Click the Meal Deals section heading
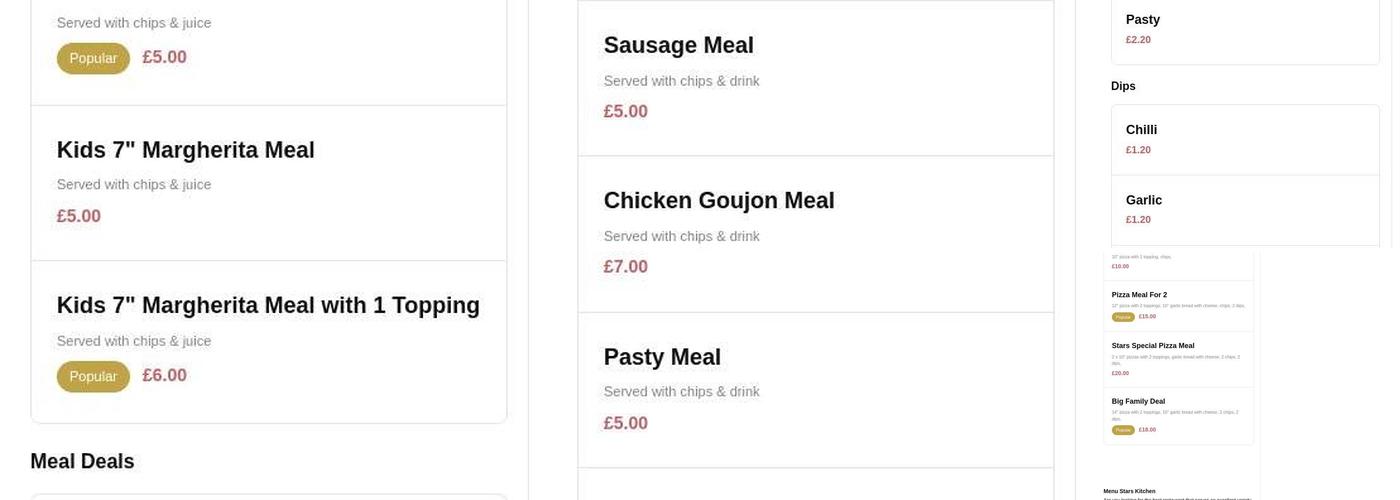 pos(82,462)
